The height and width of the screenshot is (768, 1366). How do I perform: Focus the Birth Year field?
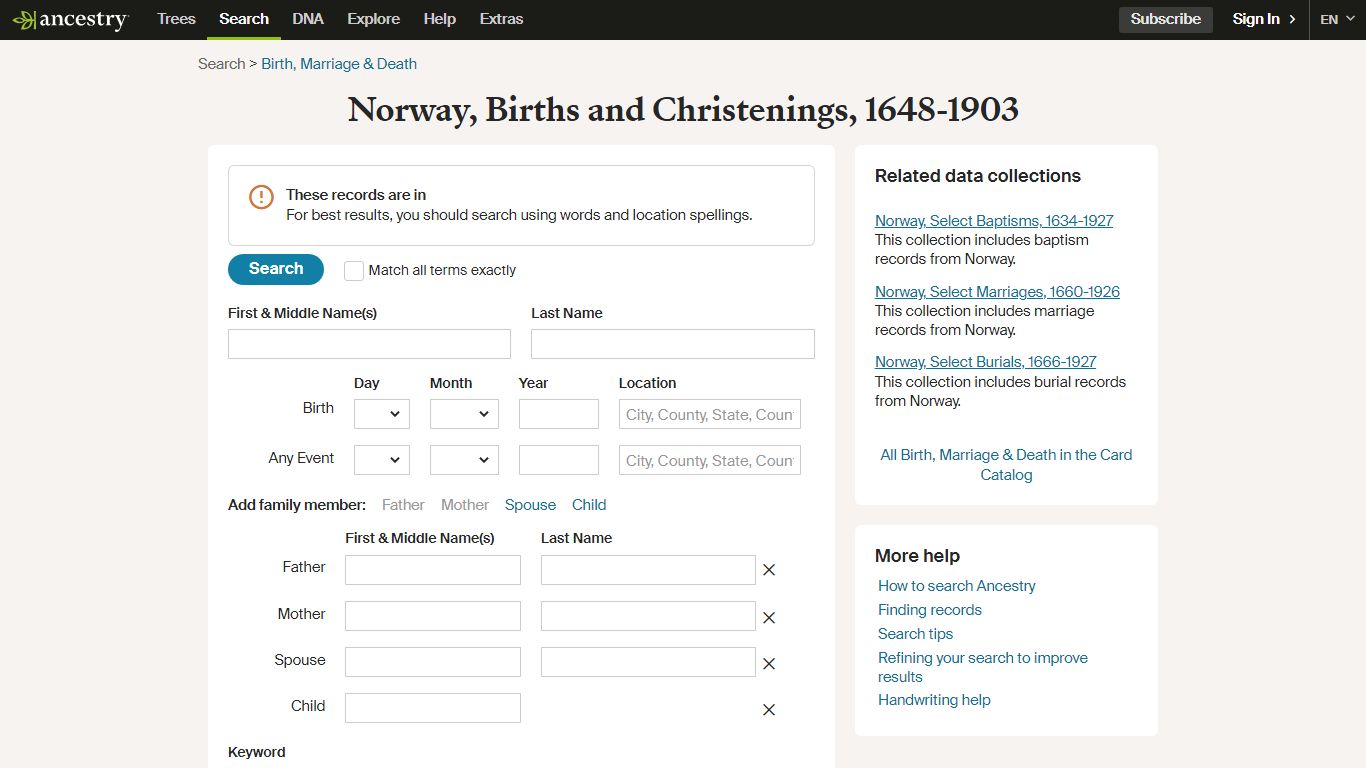559,414
